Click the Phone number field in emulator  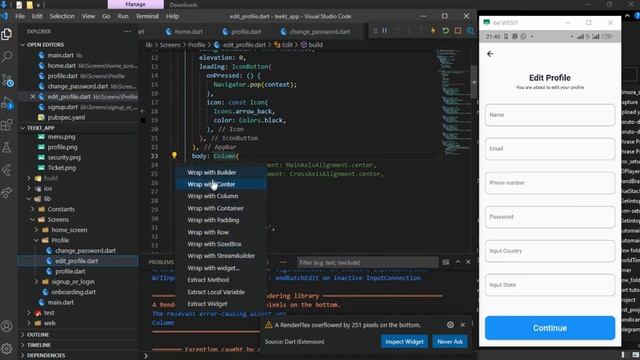[x=550, y=183]
